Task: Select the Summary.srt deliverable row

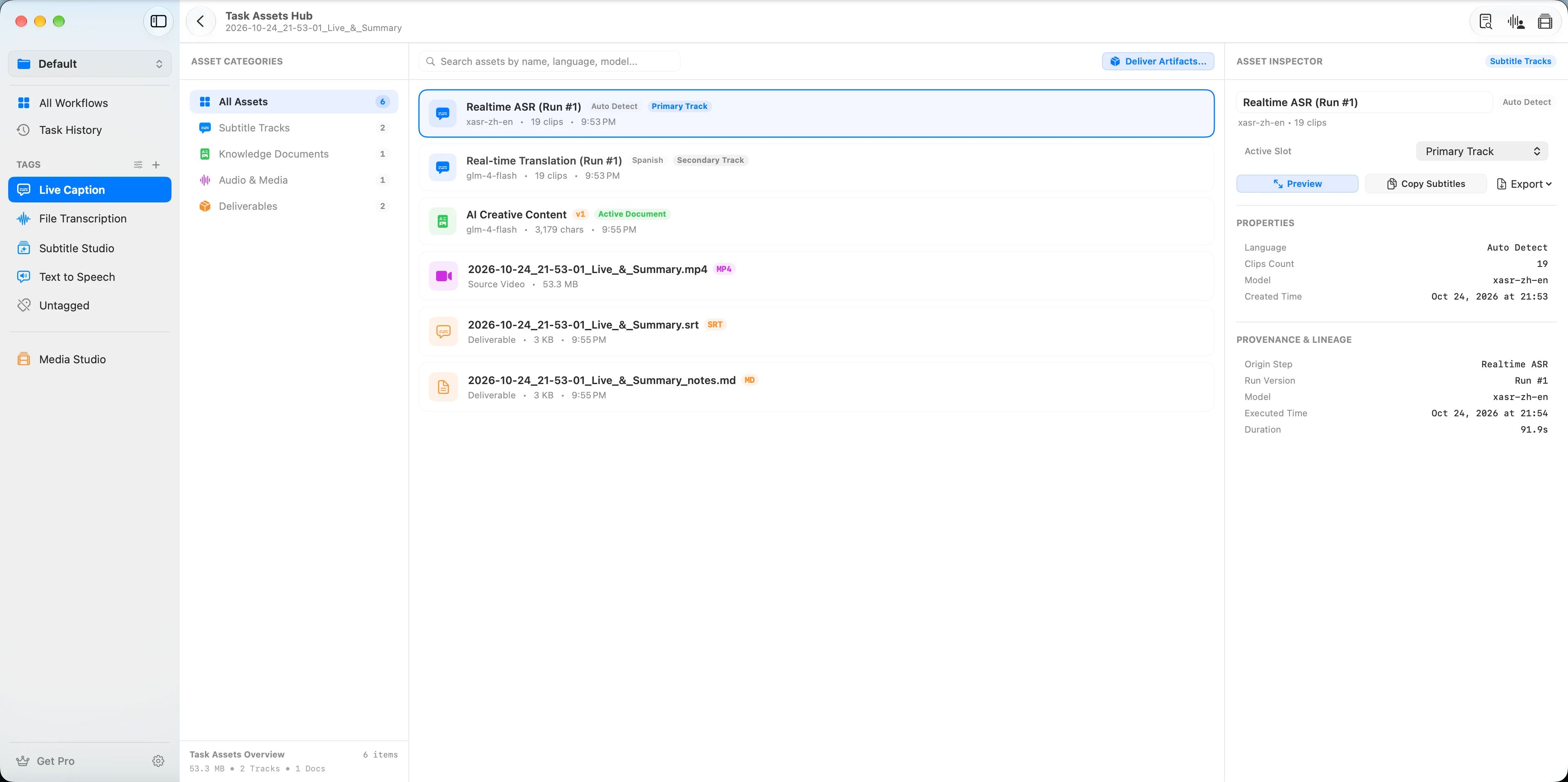Action: 816,332
